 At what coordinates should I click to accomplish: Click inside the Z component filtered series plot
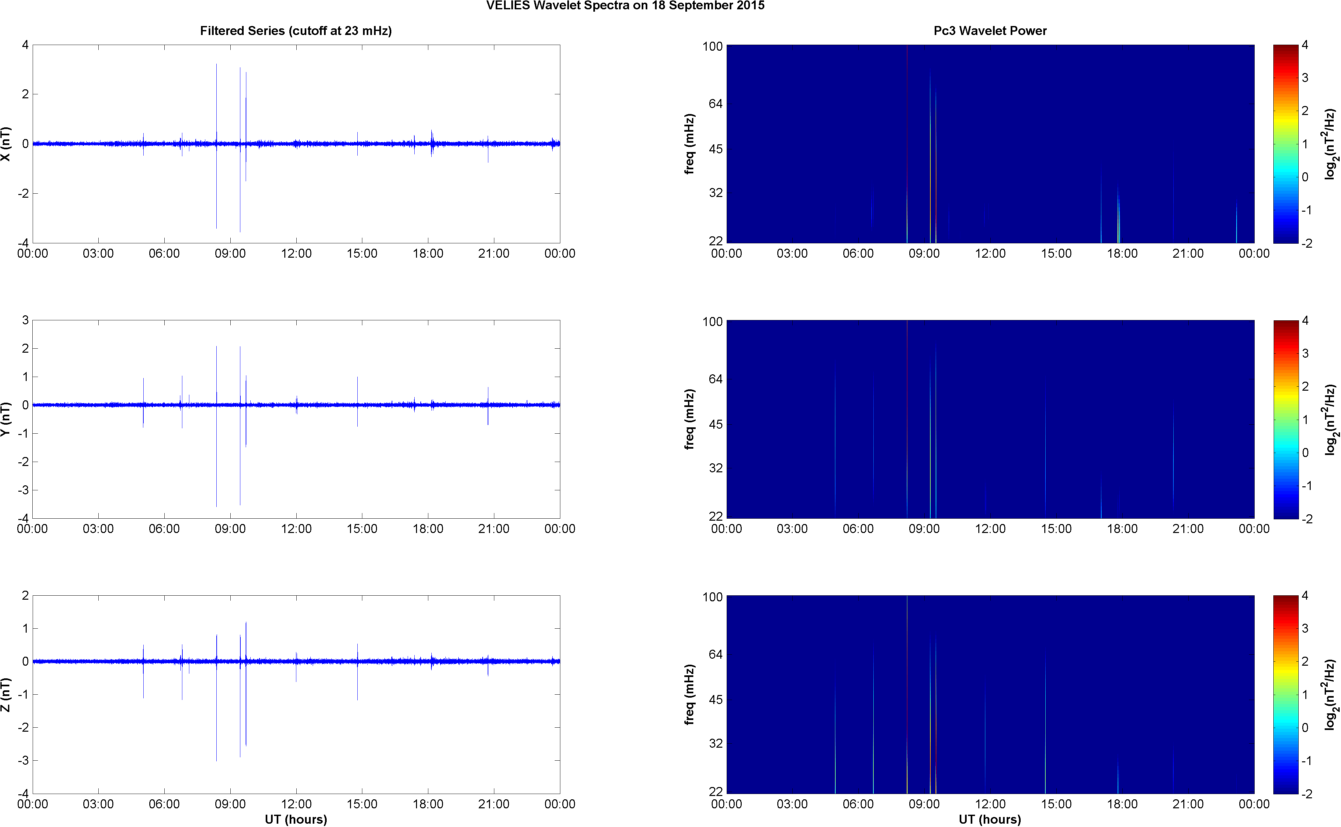[x=296, y=694]
